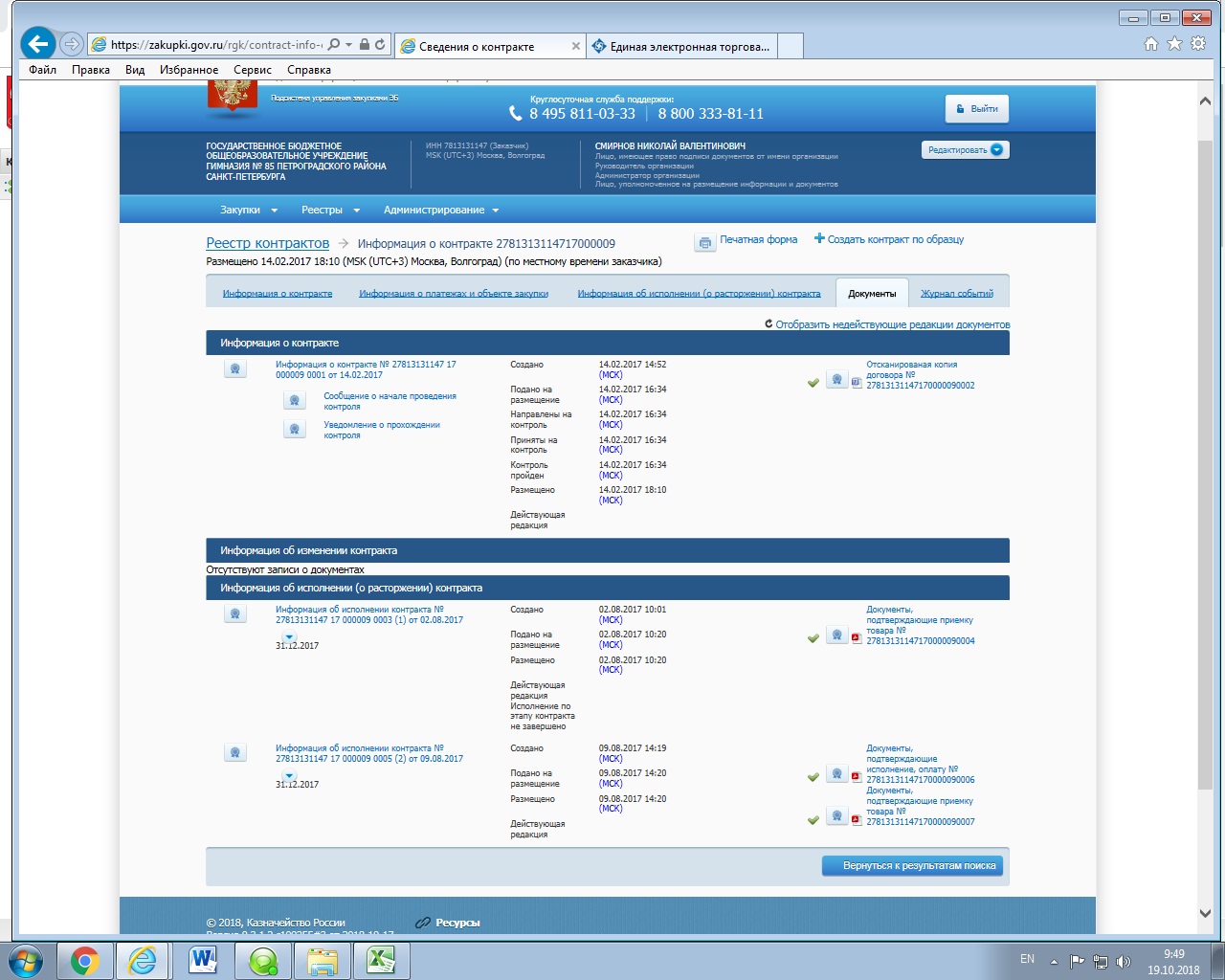Screen dimensions: 1225x980
Task: Refresh the page using the address bar icon
Action: coord(380,45)
